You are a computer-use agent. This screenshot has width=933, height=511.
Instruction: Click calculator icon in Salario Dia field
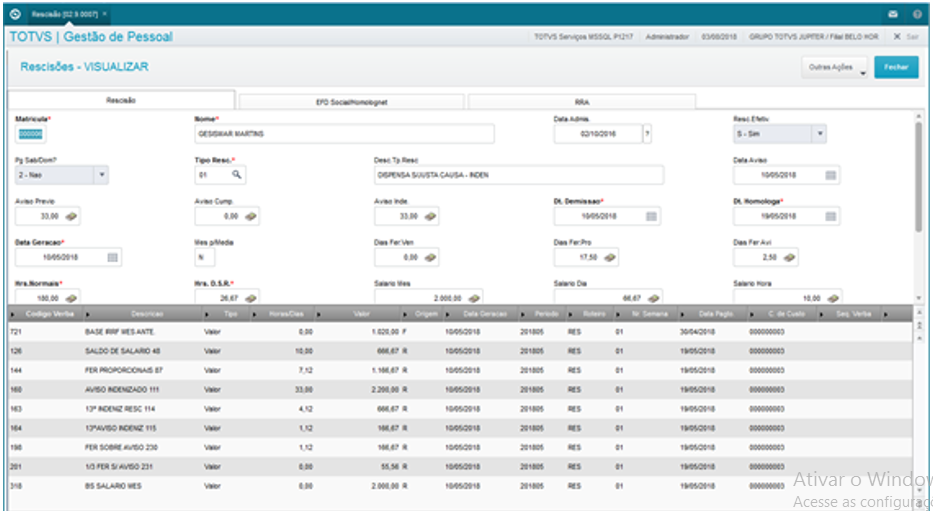coord(654,298)
